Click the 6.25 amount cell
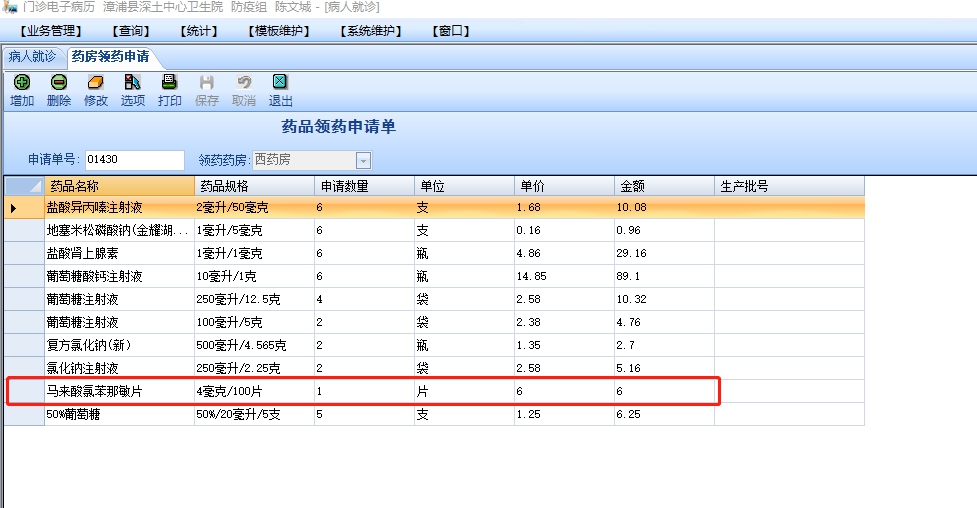The image size is (977, 508). click(x=665, y=415)
